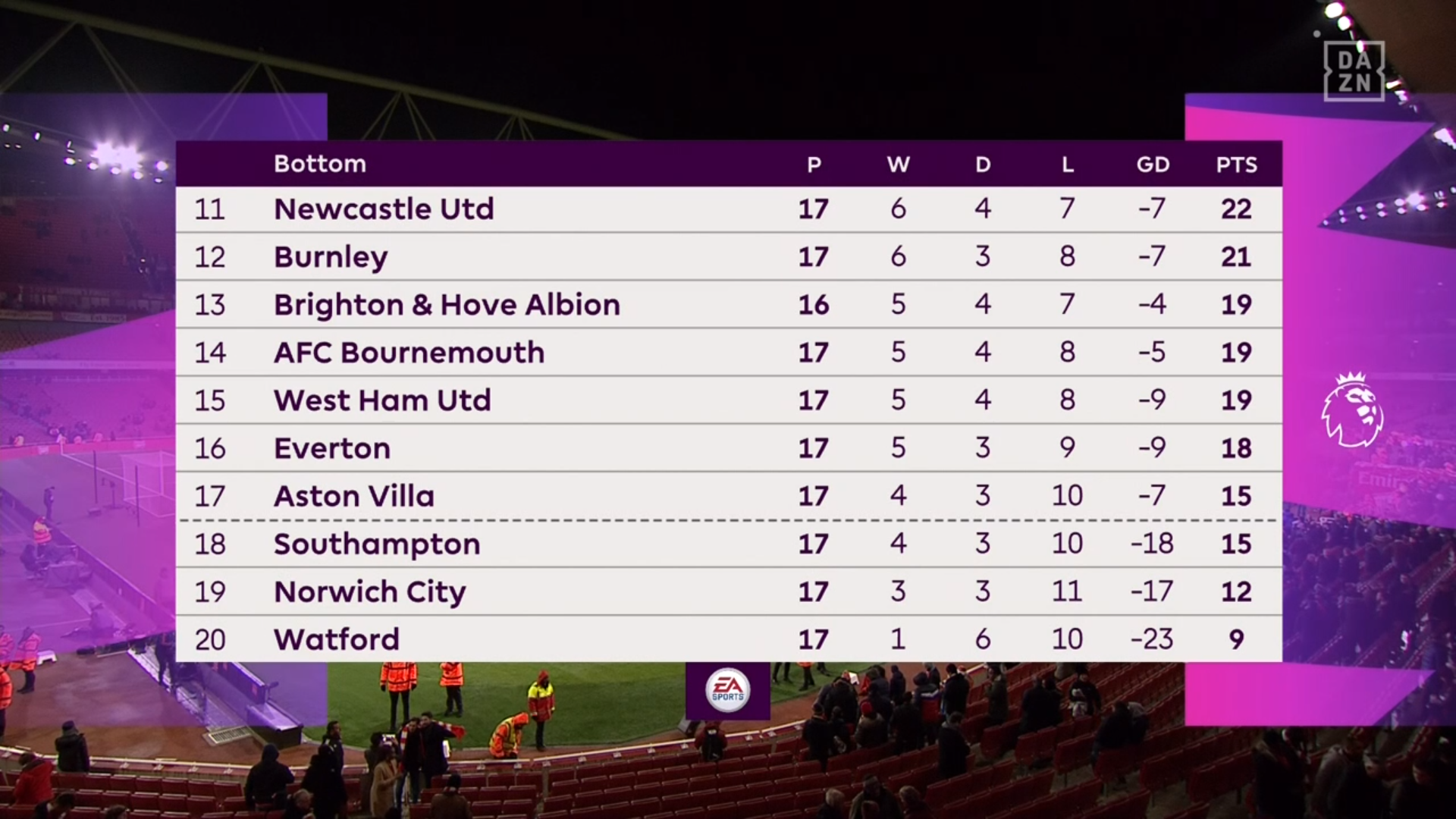This screenshot has height=819, width=1456.
Task: Click the Premier League lion logo
Action: pos(1352,409)
